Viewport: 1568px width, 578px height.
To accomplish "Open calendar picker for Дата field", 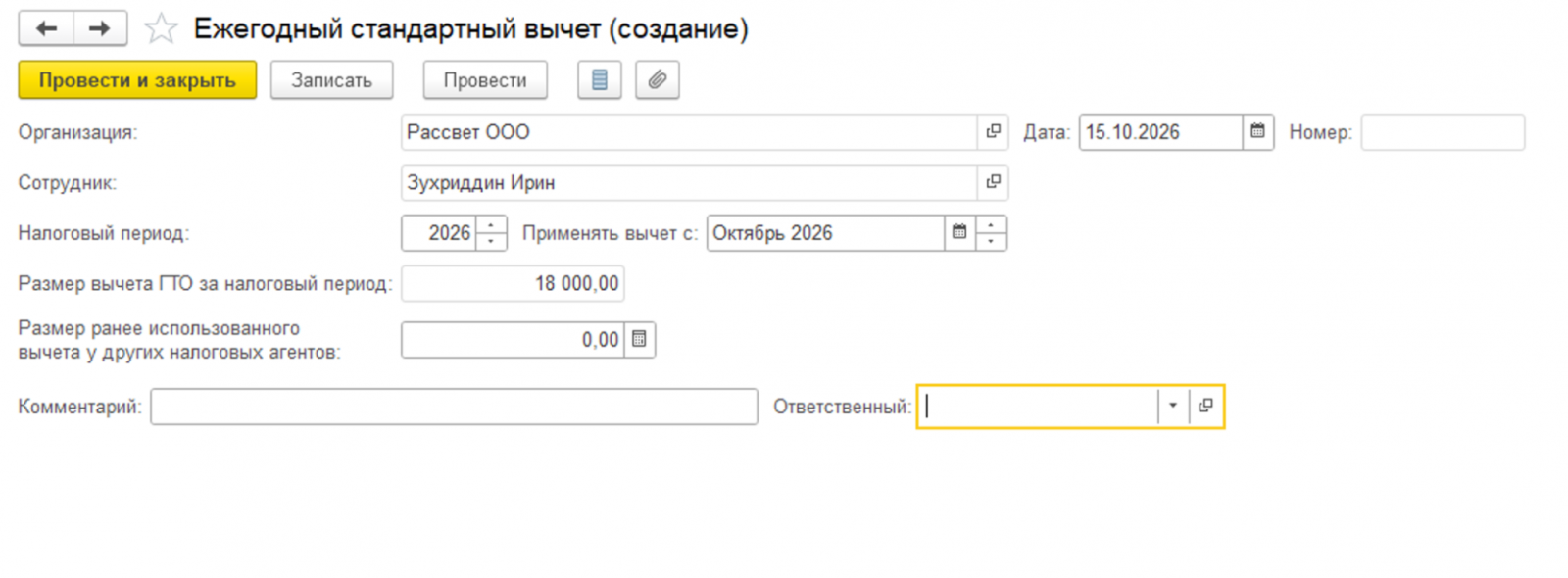I will tap(1257, 132).
